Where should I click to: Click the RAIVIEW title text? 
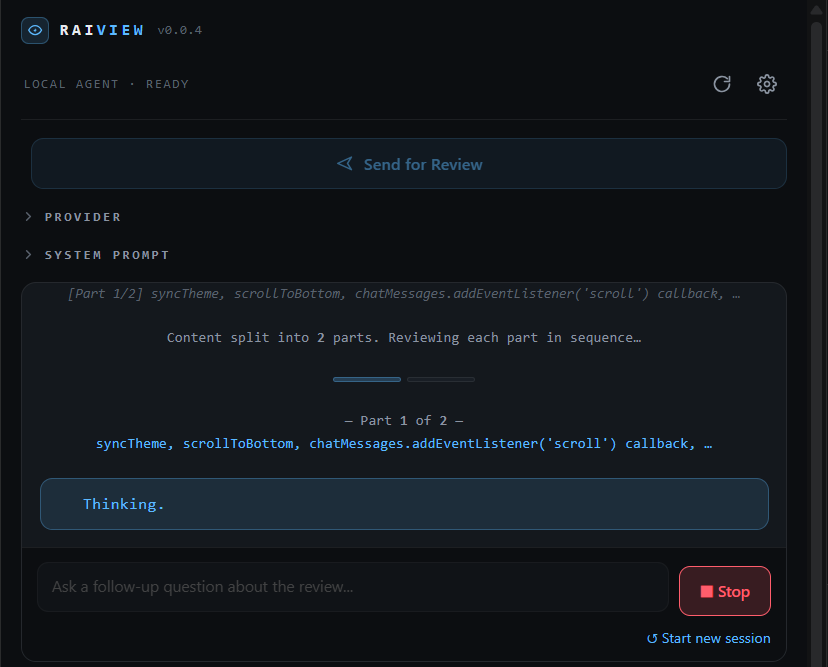pos(101,30)
